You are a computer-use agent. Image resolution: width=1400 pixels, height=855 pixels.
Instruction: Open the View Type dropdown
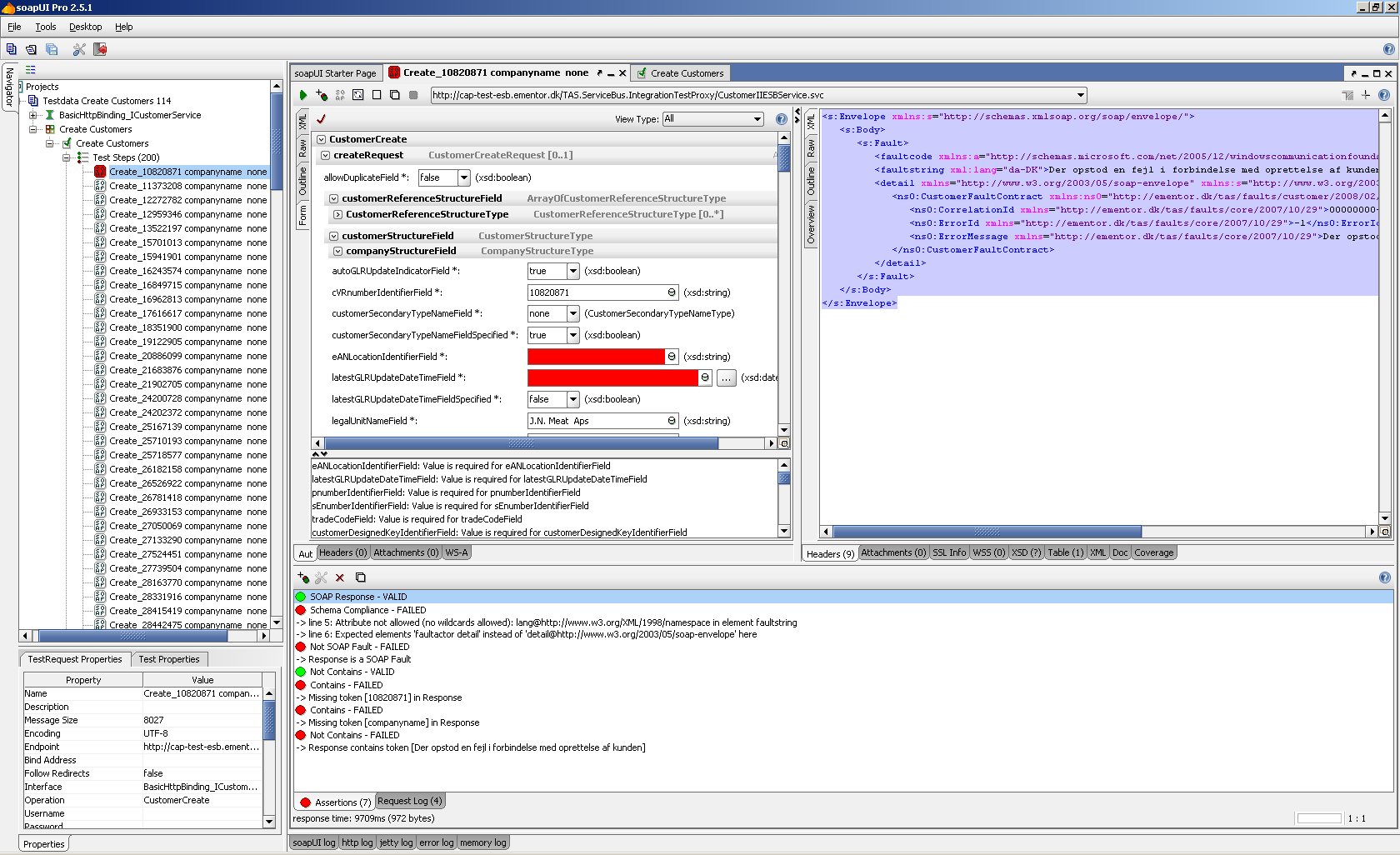[757, 119]
